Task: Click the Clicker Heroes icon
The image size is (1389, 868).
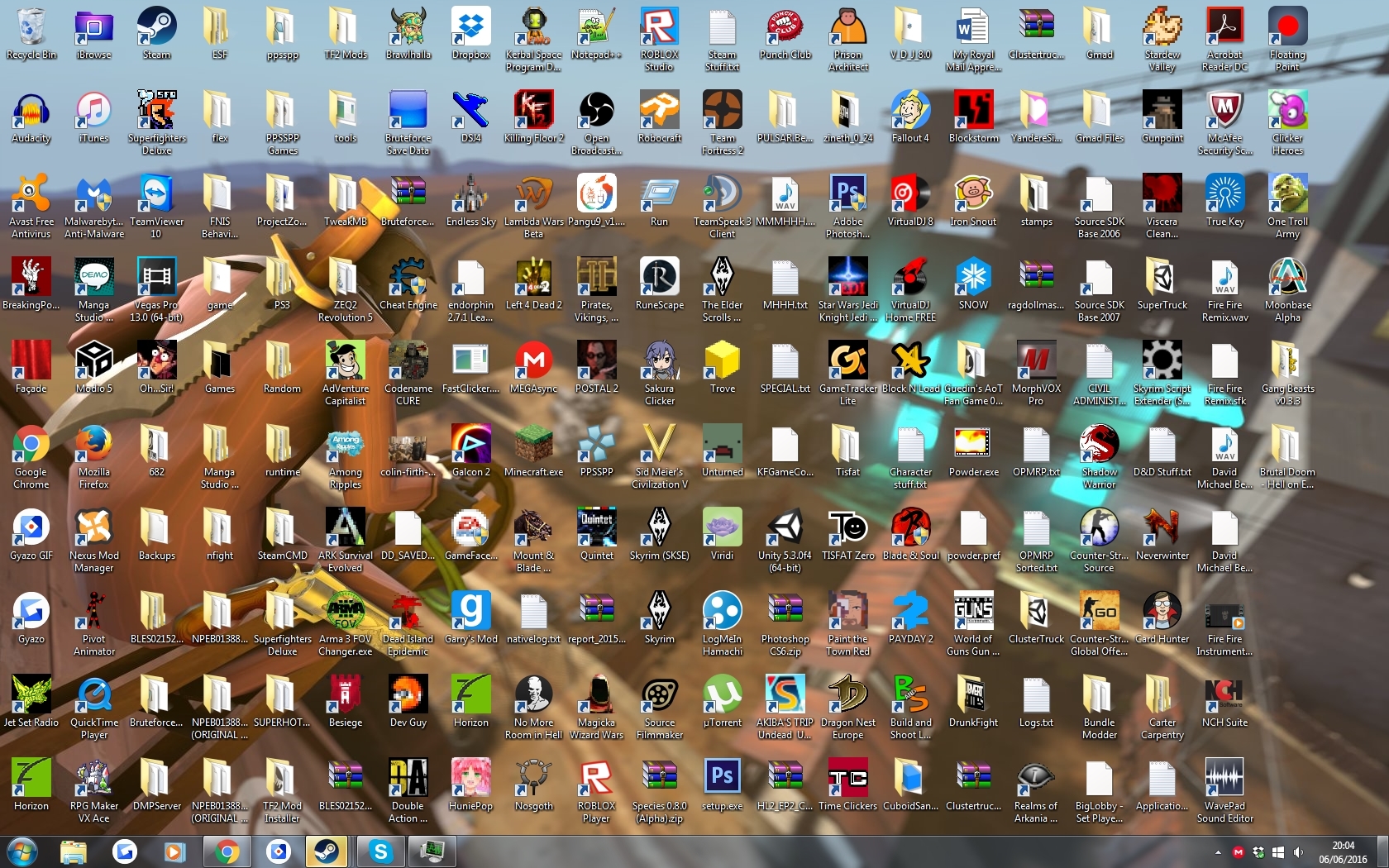Action: pyautogui.click(x=1288, y=123)
